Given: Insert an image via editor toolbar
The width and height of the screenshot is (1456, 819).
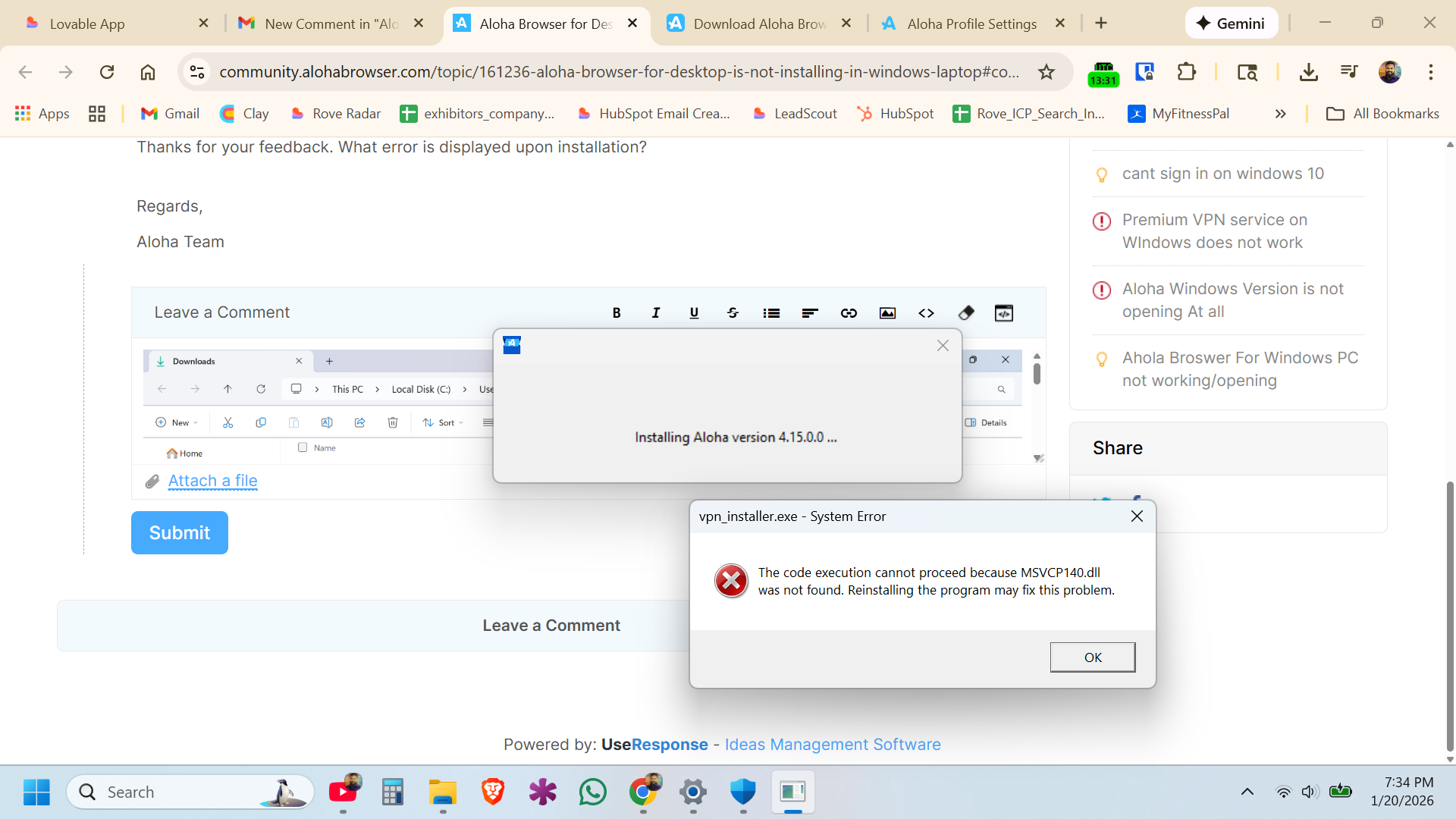Looking at the screenshot, I should tap(887, 313).
